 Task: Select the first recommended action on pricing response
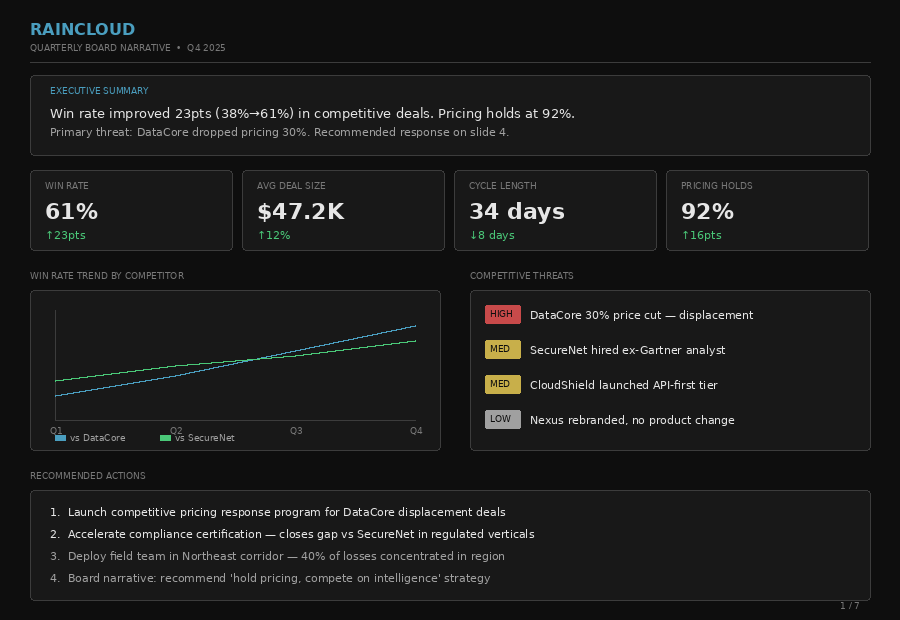coord(286,512)
